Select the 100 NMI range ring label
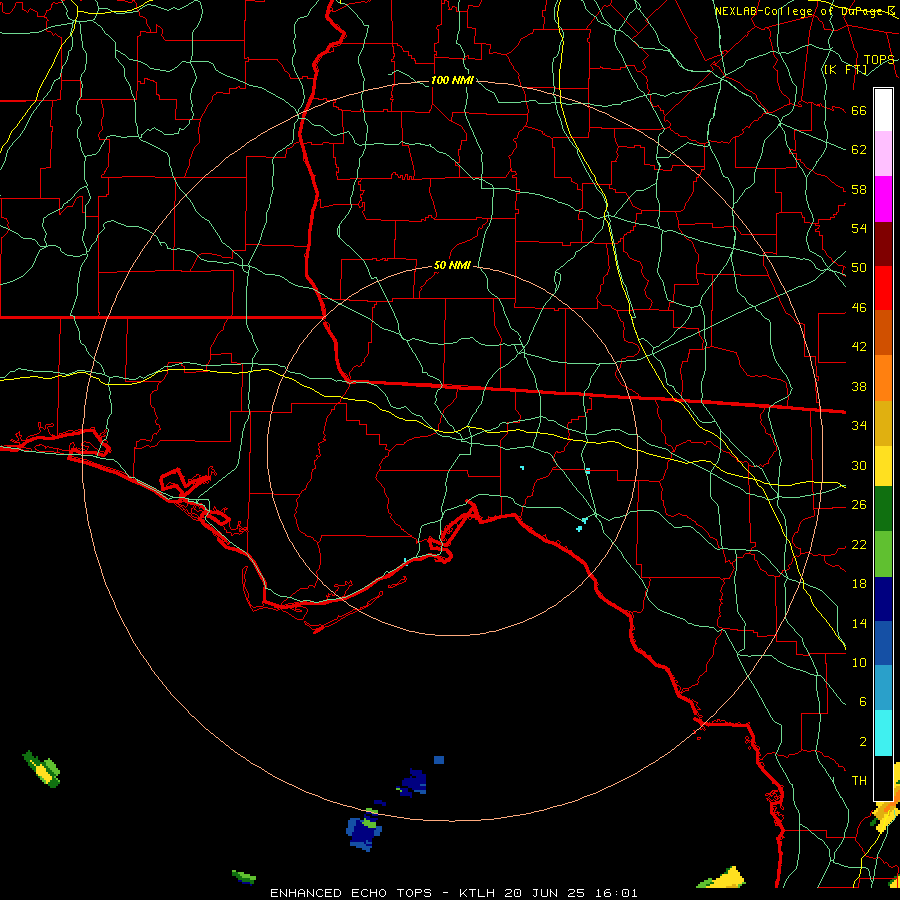The height and width of the screenshot is (900, 900). pyautogui.click(x=452, y=80)
